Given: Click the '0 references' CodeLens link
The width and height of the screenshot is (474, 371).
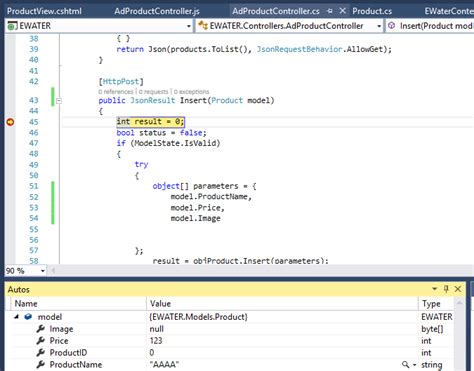Looking at the screenshot, I should 116,91.
